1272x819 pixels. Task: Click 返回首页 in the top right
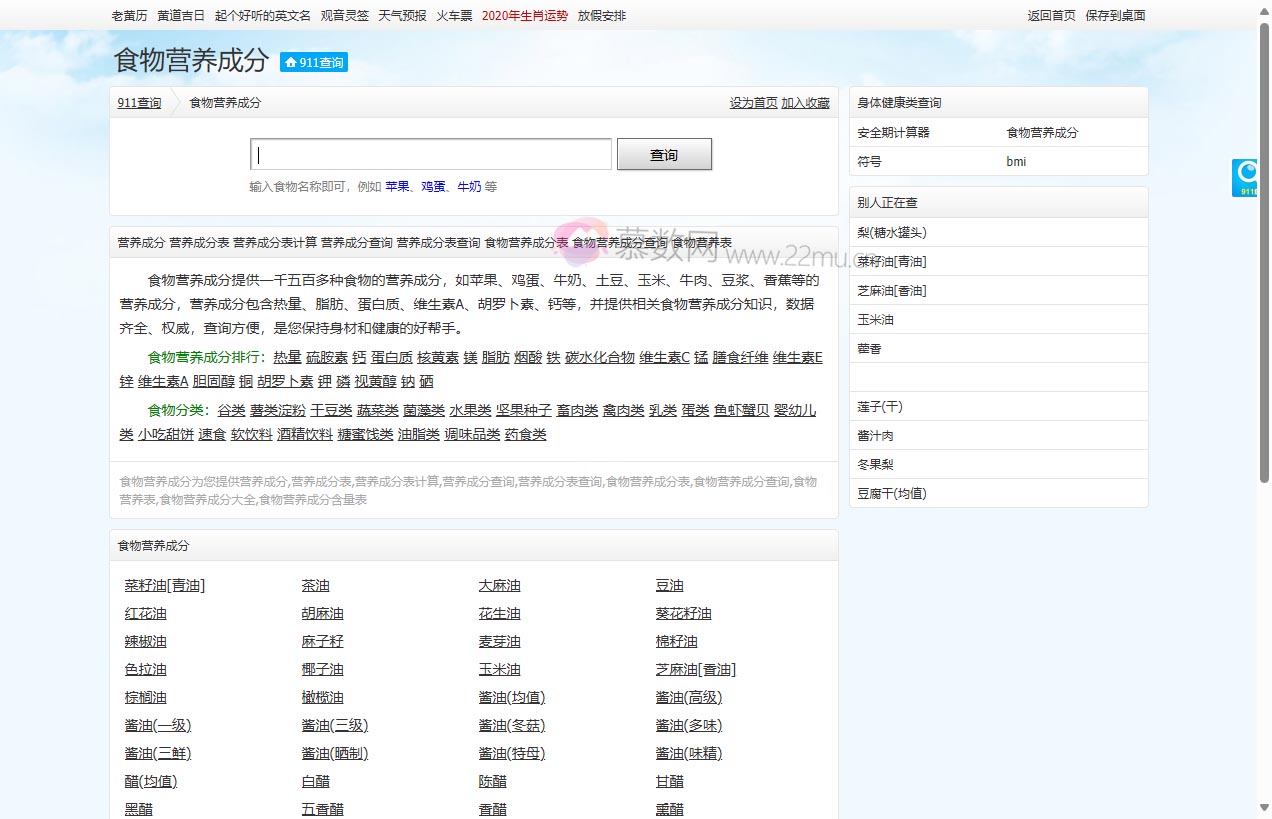(1051, 15)
